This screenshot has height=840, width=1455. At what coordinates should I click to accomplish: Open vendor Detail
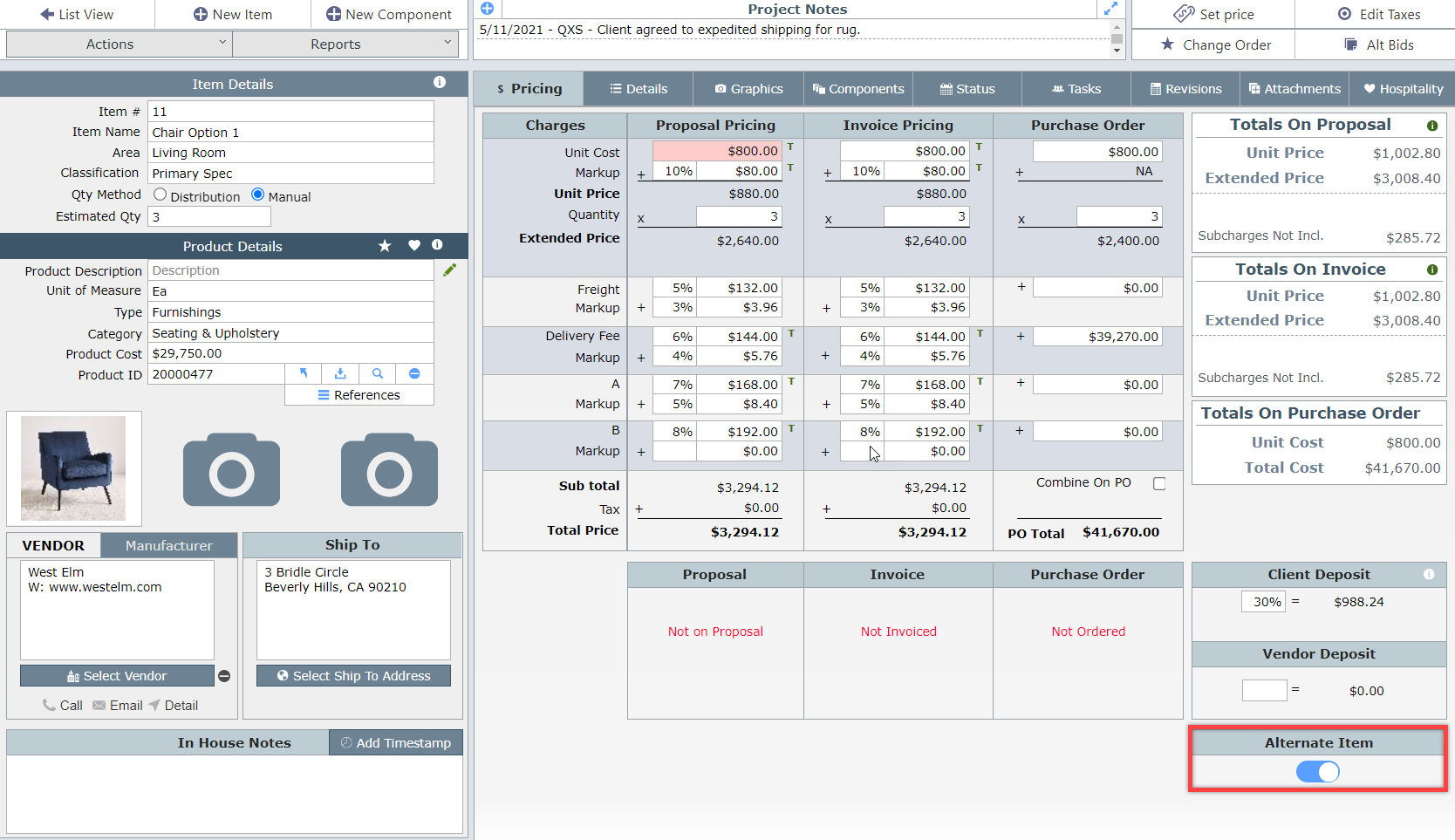coord(173,706)
